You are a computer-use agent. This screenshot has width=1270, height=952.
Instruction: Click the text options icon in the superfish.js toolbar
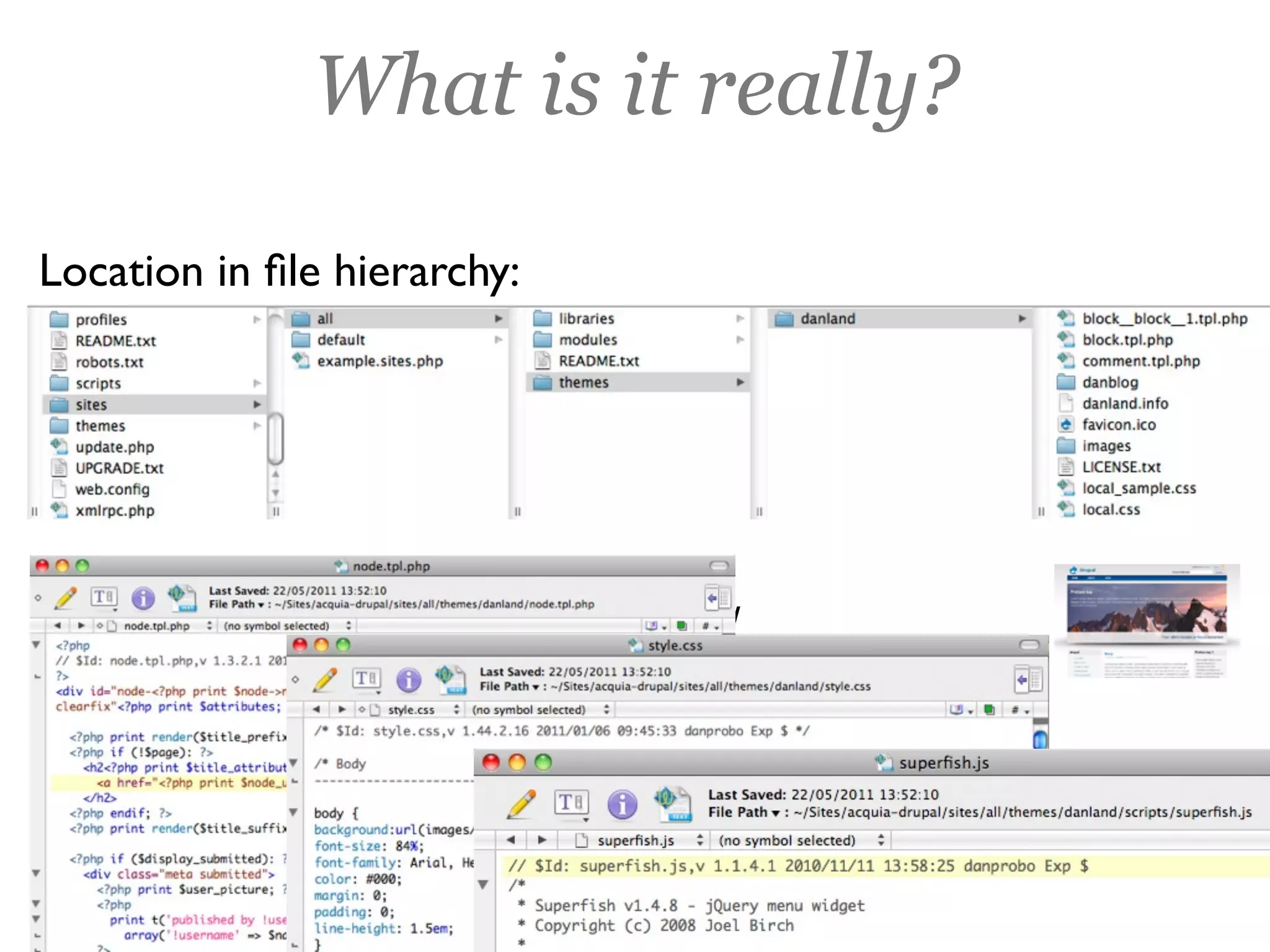pos(571,803)
